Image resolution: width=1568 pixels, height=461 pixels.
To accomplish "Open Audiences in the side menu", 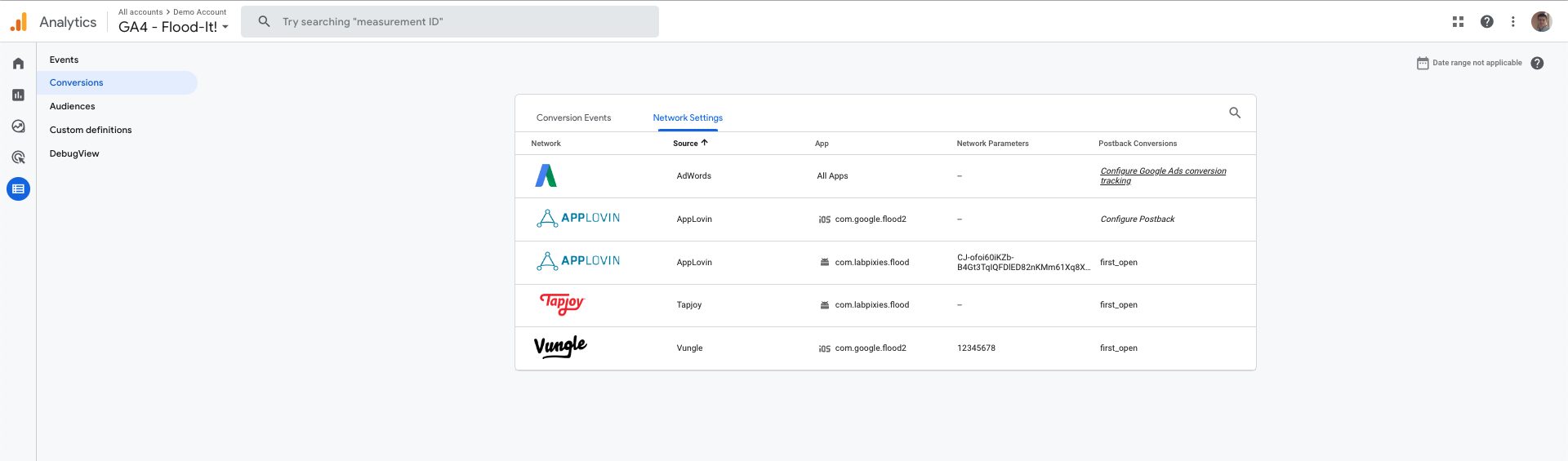I will [x=73, y=107].
